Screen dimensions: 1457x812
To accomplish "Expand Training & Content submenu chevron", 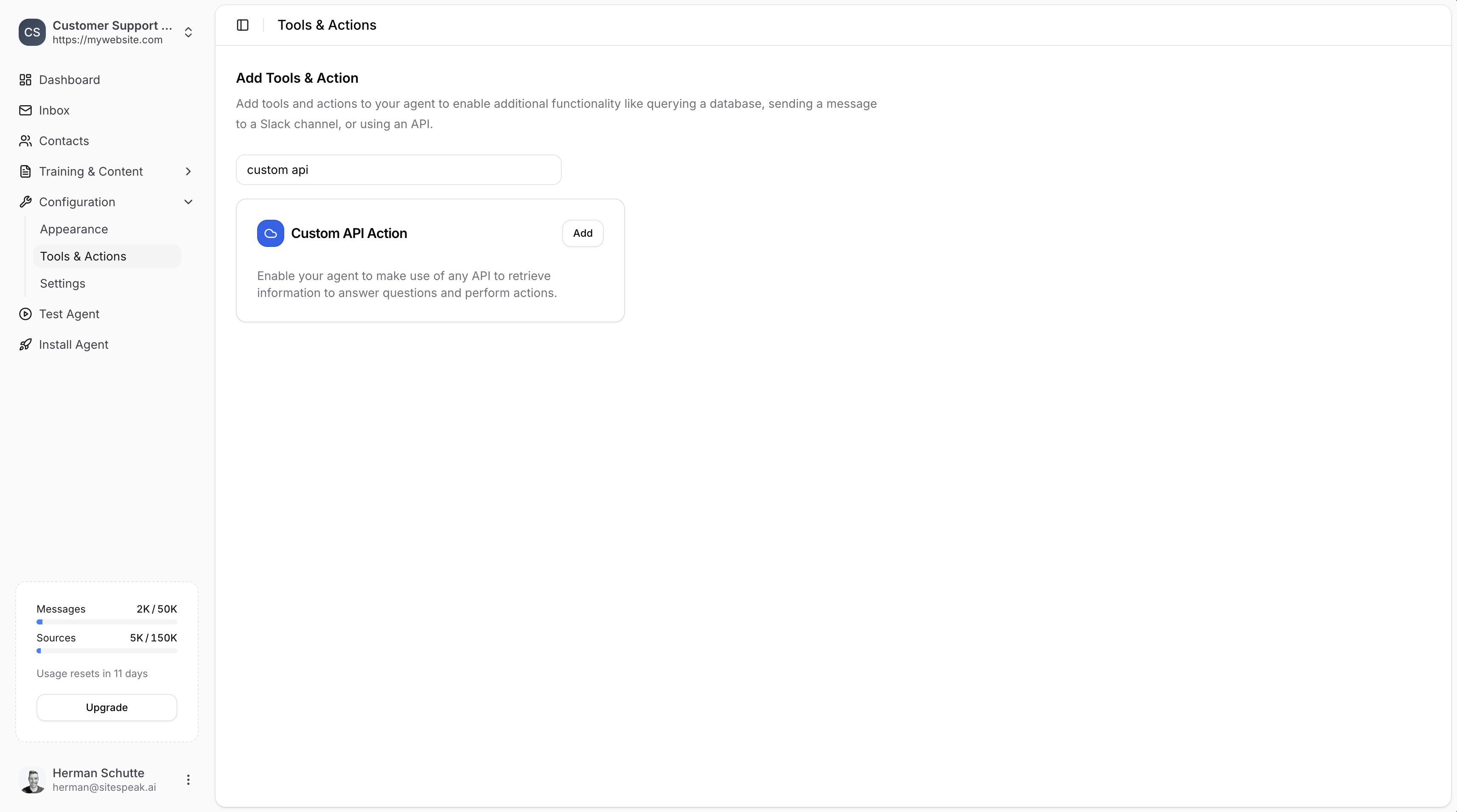I will coord(188,171).
